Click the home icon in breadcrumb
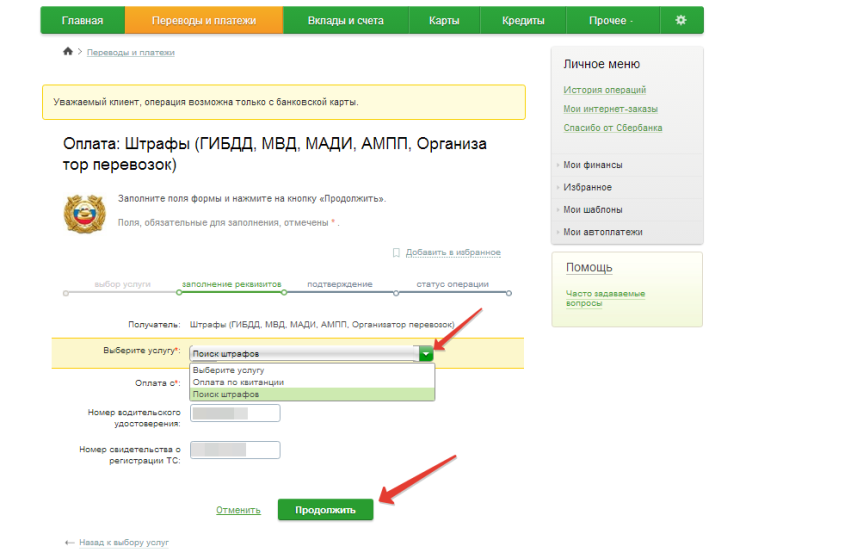This screenshot has height=553, width=846. (67, 51)
